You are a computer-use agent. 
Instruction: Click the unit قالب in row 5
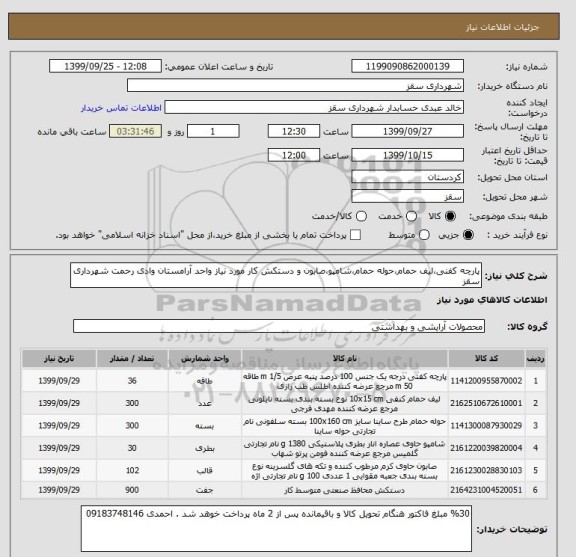(205, 471)
